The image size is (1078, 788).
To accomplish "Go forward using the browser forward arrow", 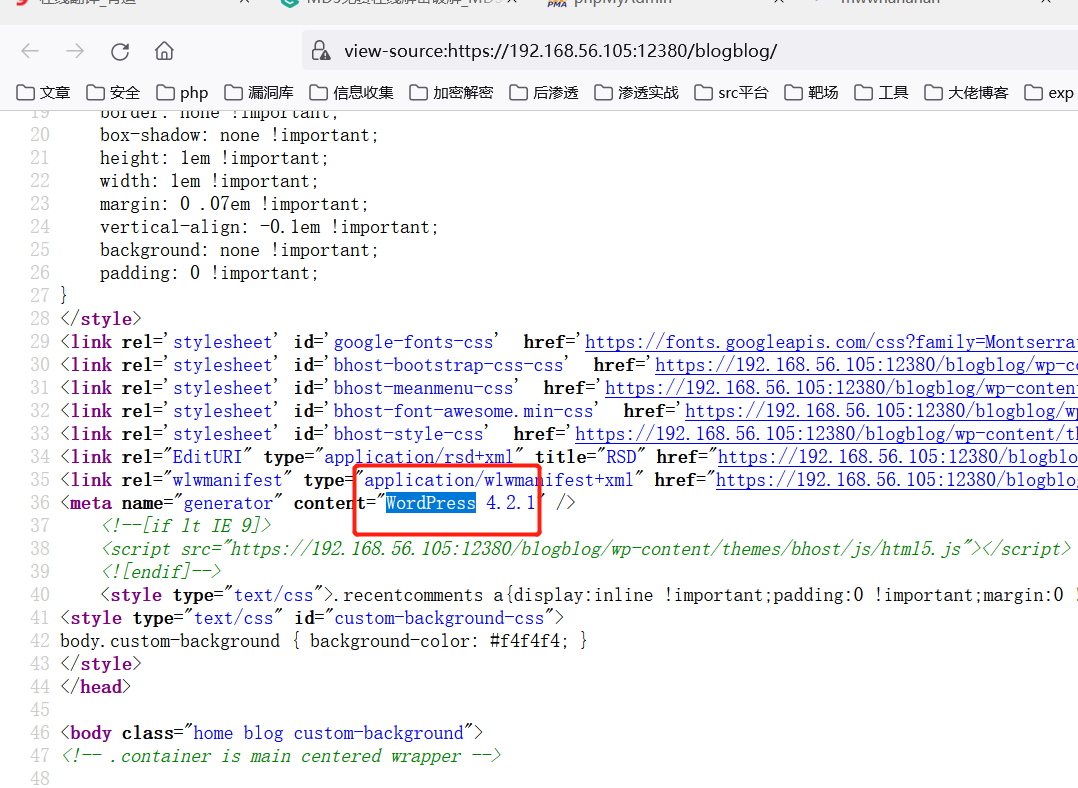I will [x=75, y=51].
